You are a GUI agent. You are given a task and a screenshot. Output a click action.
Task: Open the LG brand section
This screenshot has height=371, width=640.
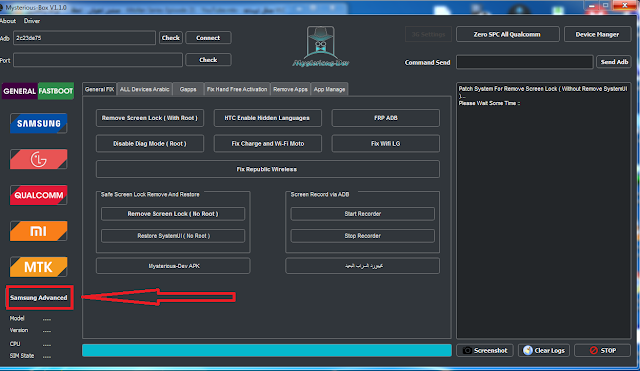point(38,159)
